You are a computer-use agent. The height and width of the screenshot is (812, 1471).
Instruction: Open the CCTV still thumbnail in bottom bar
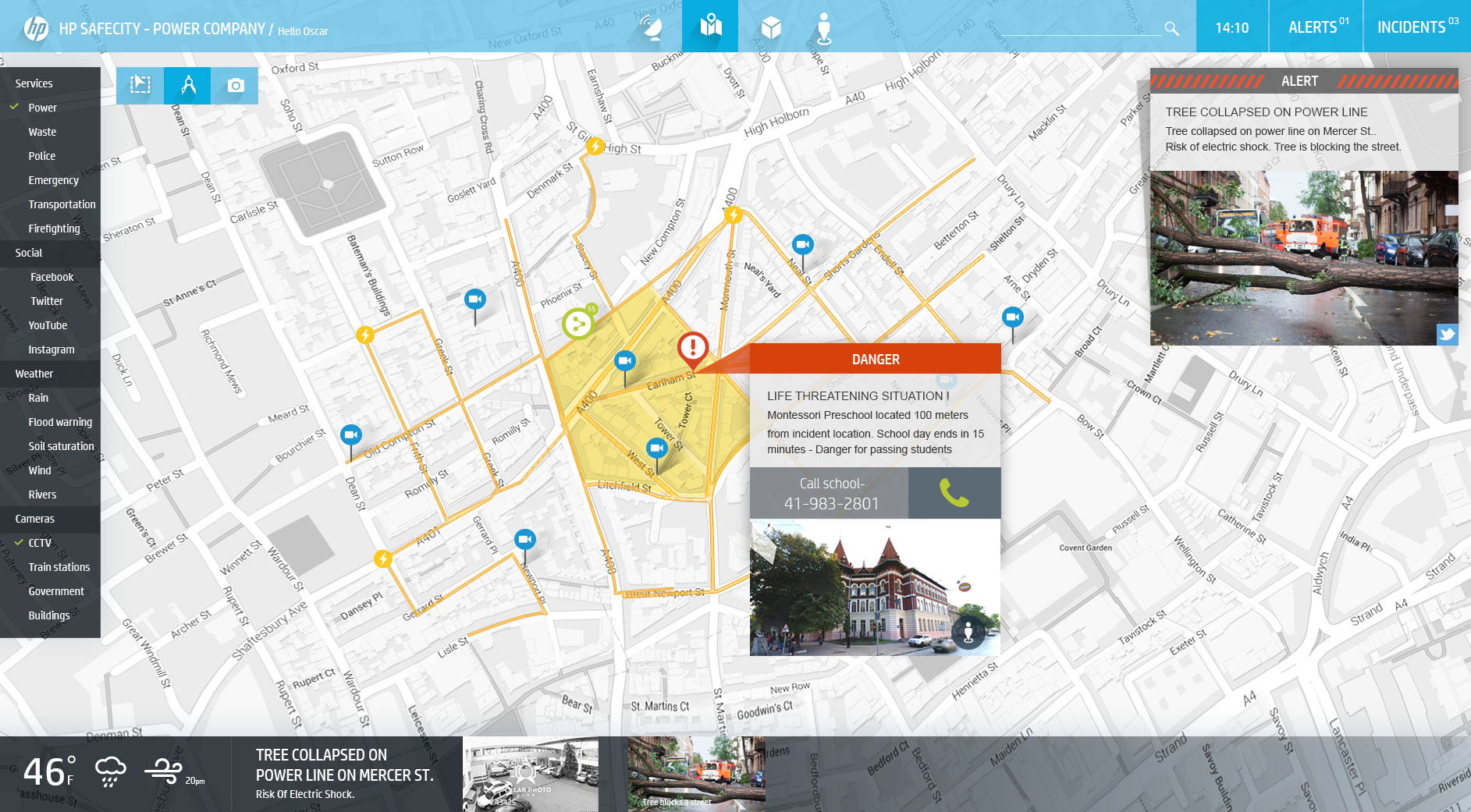(531, 775)
